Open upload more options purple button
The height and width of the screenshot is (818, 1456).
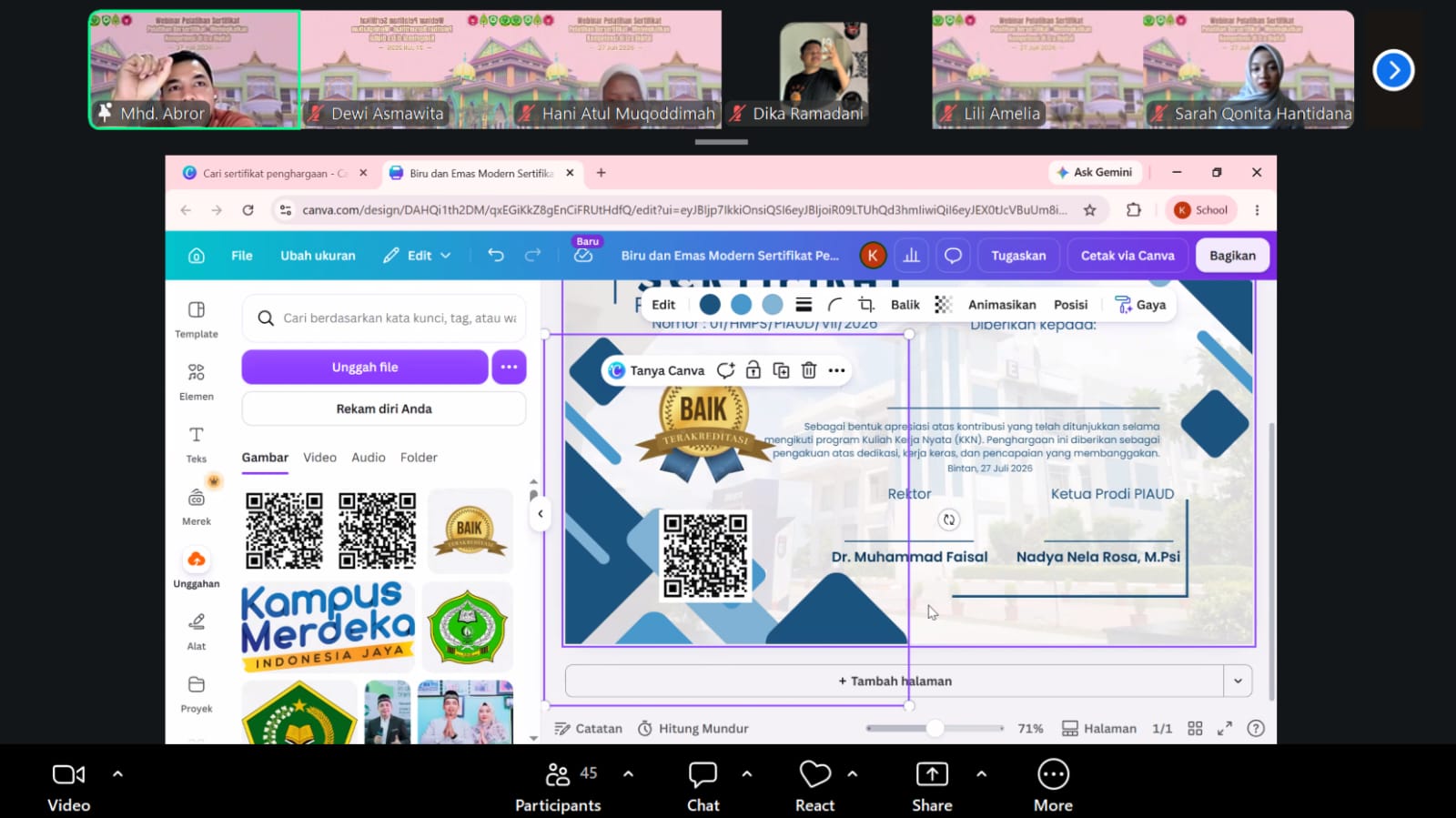tap(509, 368)
